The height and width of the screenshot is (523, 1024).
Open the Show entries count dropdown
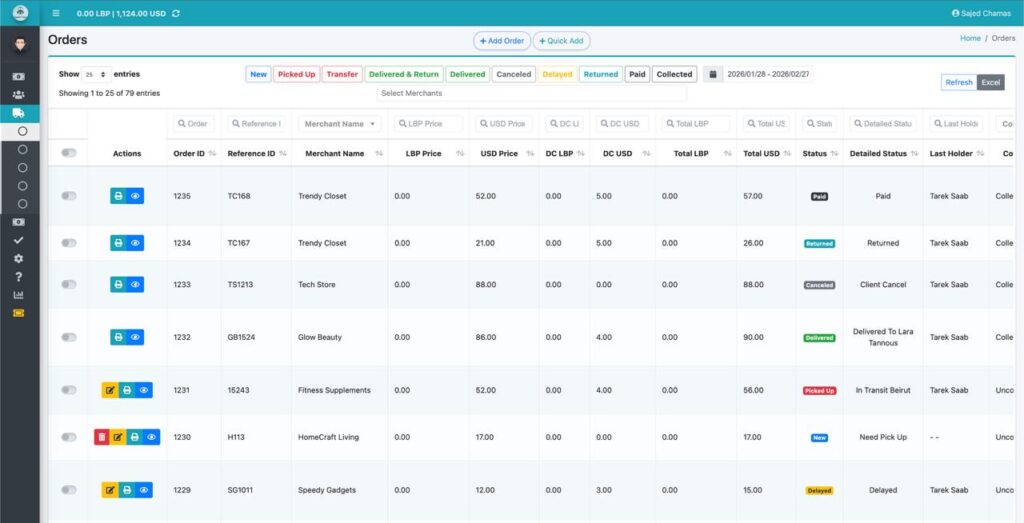click(96, 74)
